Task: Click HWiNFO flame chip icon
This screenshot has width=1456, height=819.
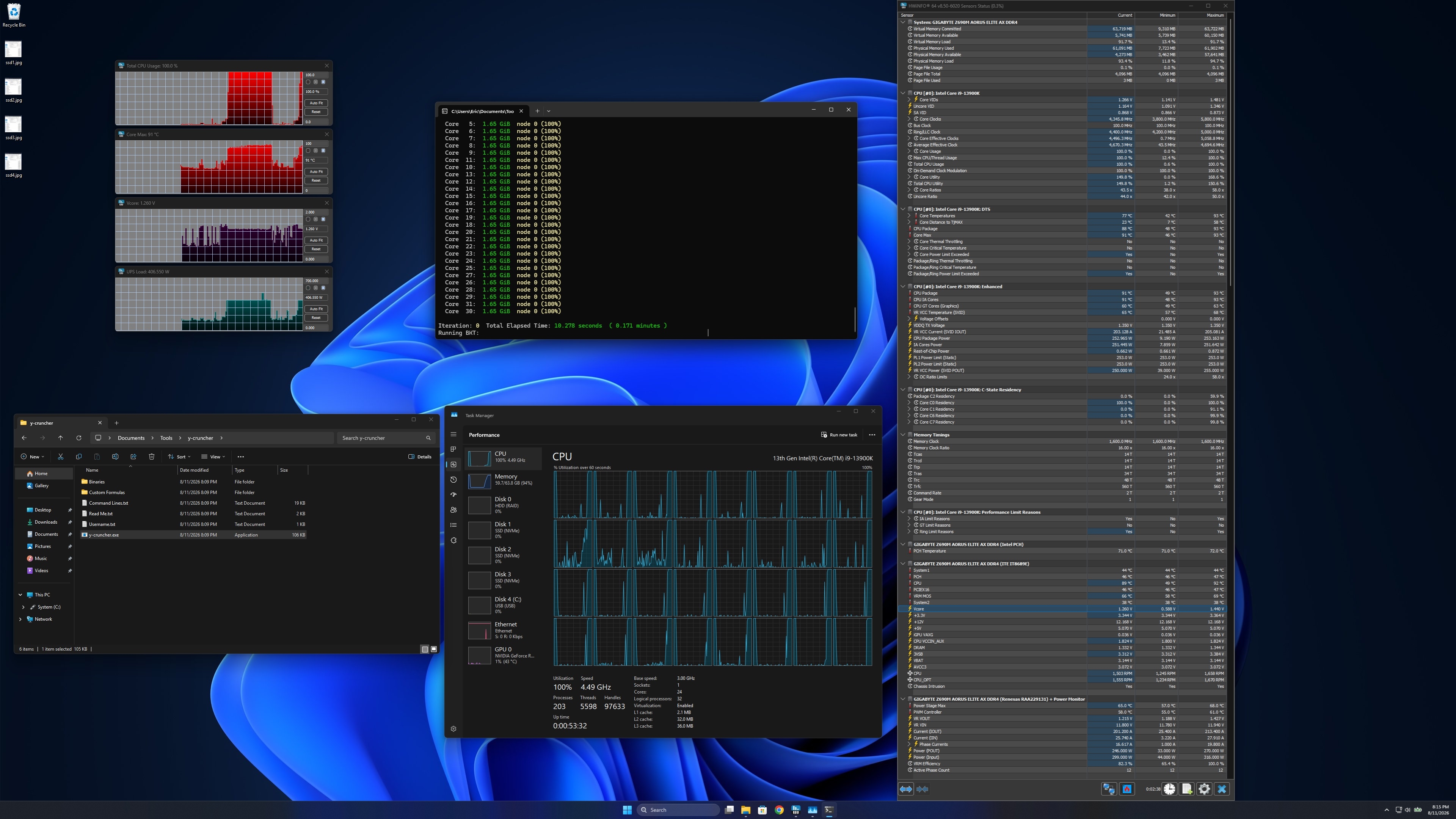Action: [x=1127, y=789]
